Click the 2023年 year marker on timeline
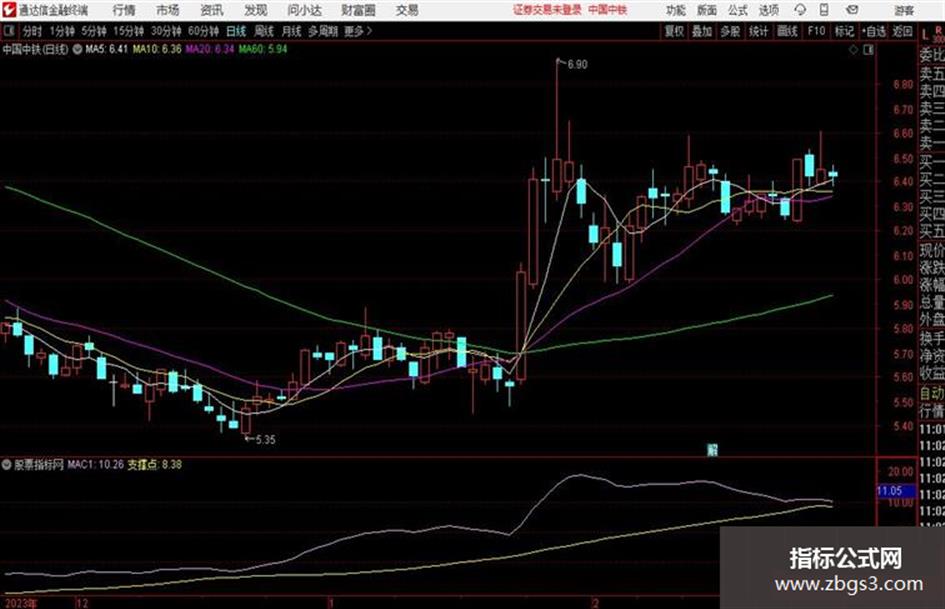 [21, 603]
